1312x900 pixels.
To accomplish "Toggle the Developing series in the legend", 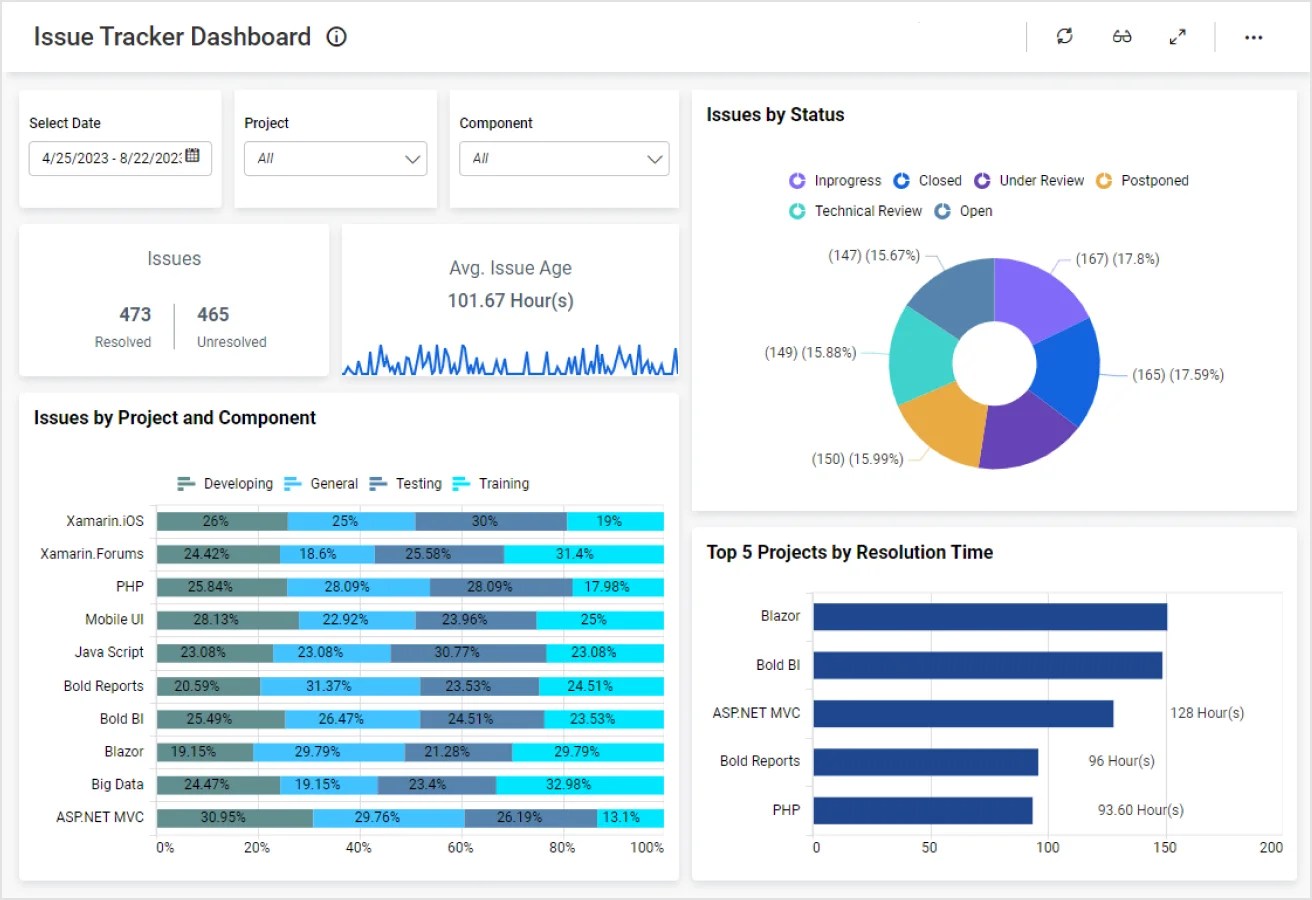I will tap(186, 483).
